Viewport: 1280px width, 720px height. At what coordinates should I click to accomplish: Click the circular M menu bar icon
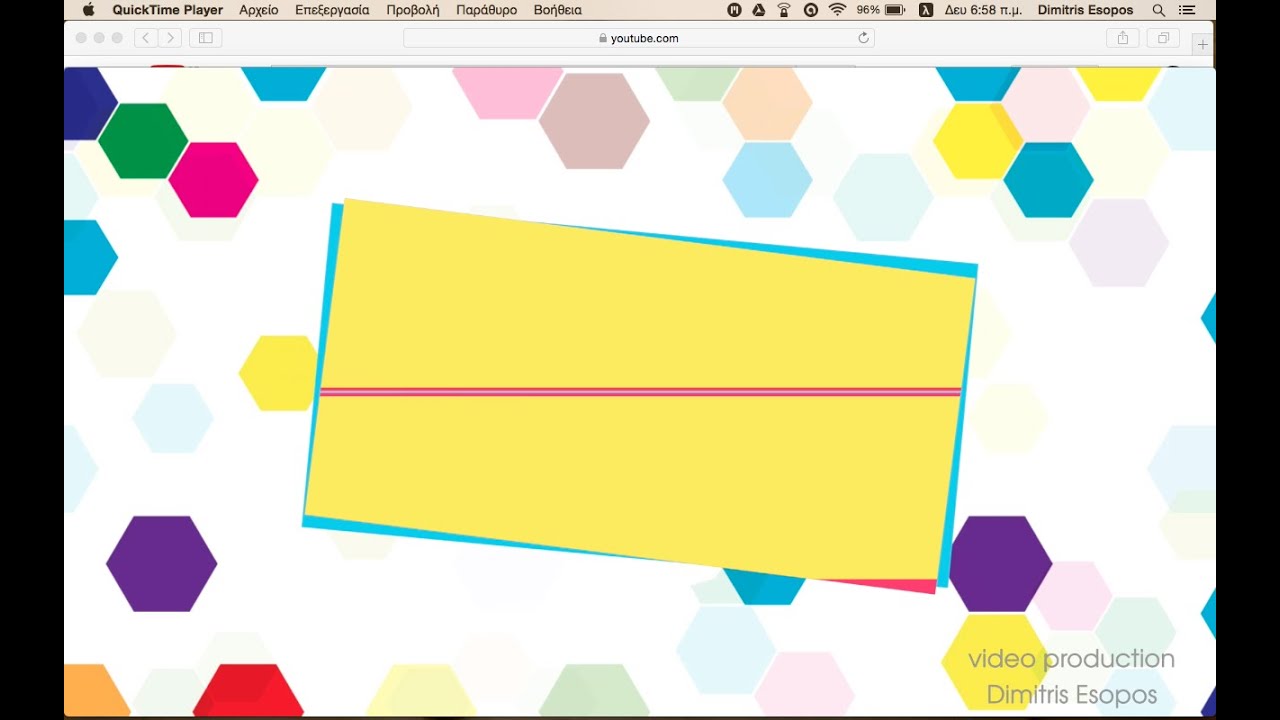[735, 10]
